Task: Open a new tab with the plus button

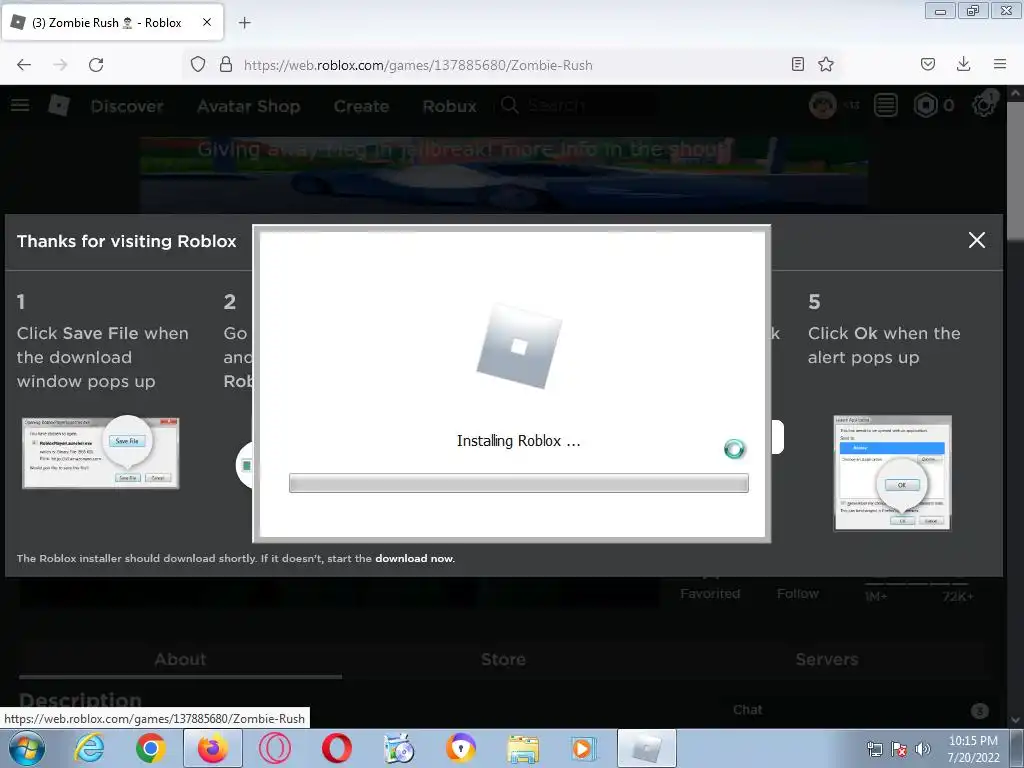Action: (x=245, y=23)
